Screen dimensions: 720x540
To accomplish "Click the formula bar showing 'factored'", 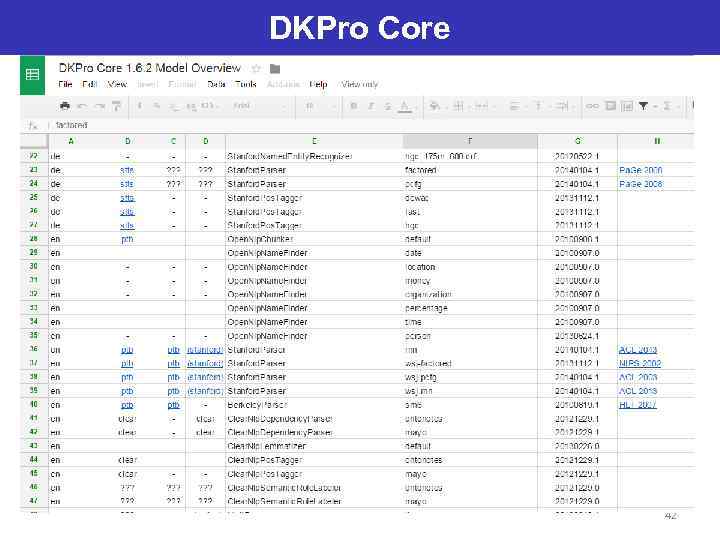I will click(372, 125).
